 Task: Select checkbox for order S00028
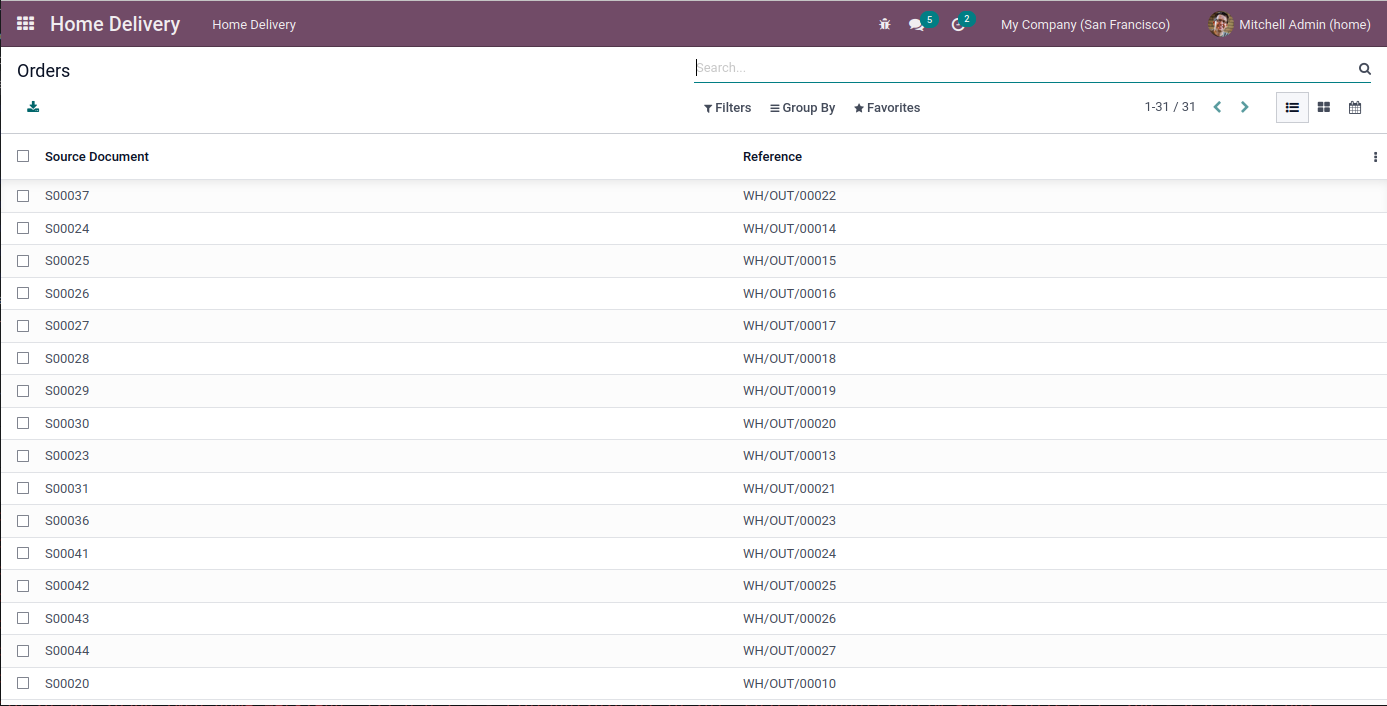pos(23,358)
